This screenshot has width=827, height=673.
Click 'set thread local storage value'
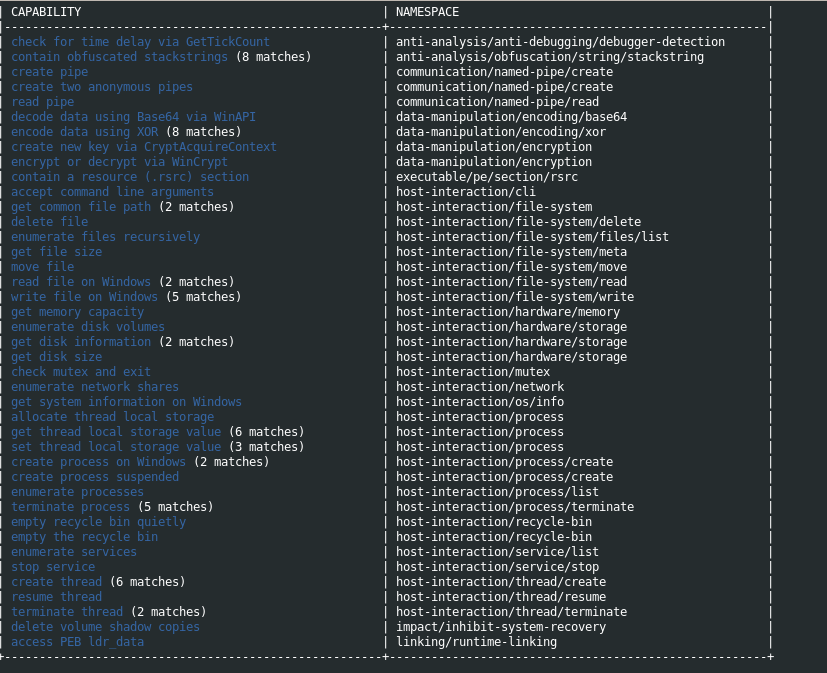(x=116, y=447)
